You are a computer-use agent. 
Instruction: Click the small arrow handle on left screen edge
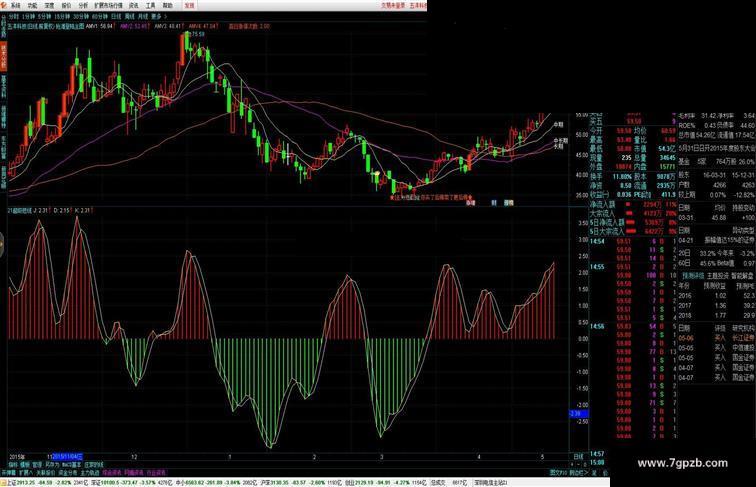tap(1, 244)
